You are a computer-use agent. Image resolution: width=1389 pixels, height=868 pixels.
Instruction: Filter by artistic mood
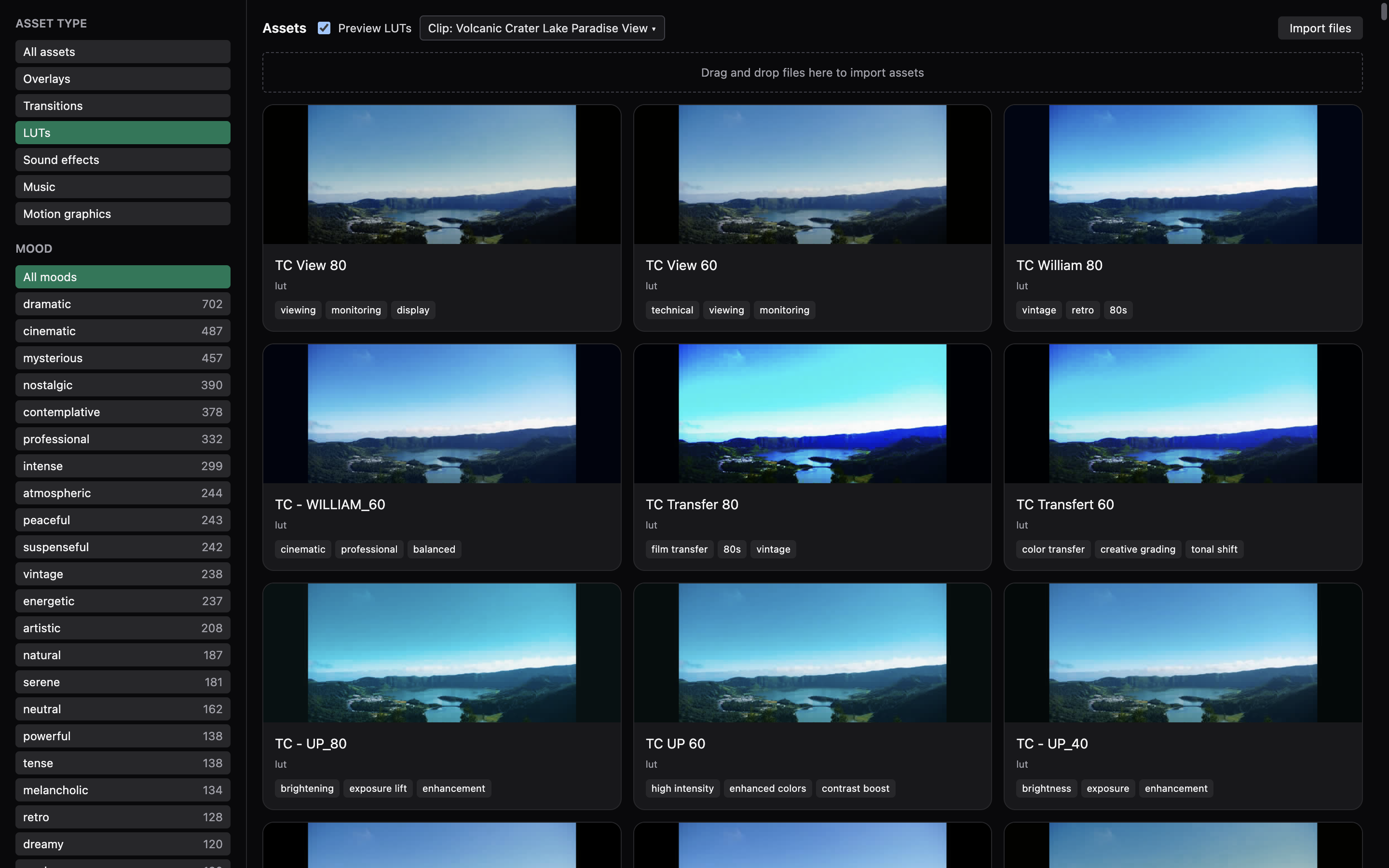coord(123,627)
